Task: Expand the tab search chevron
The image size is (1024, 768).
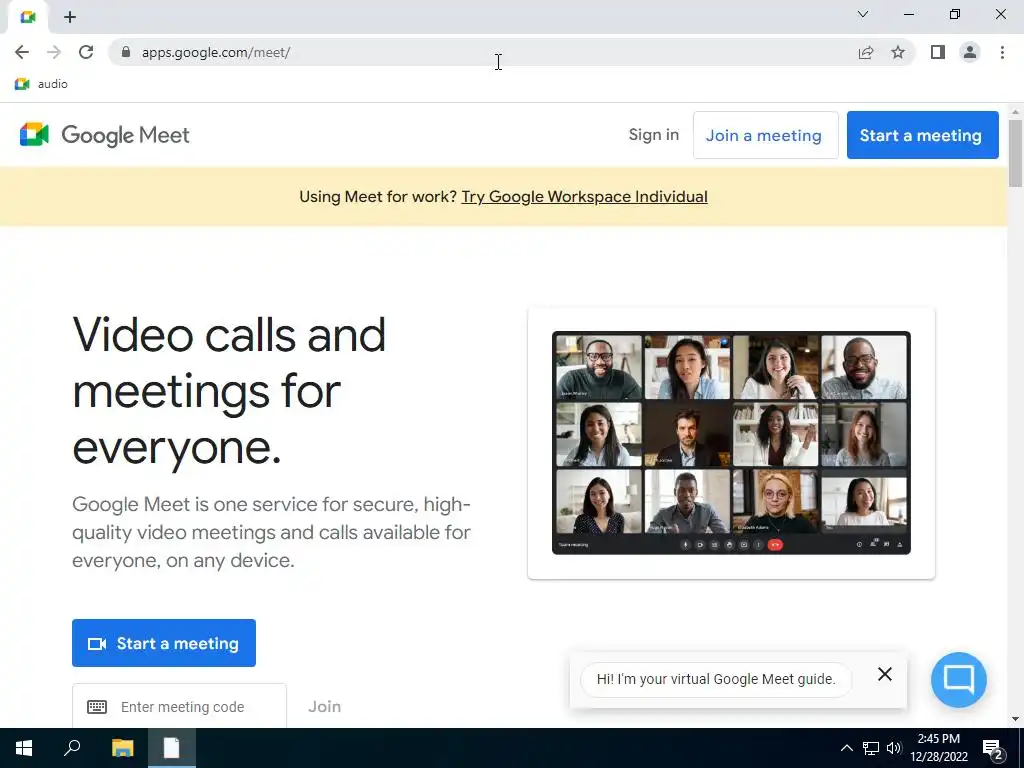Action: pos(863,14)
